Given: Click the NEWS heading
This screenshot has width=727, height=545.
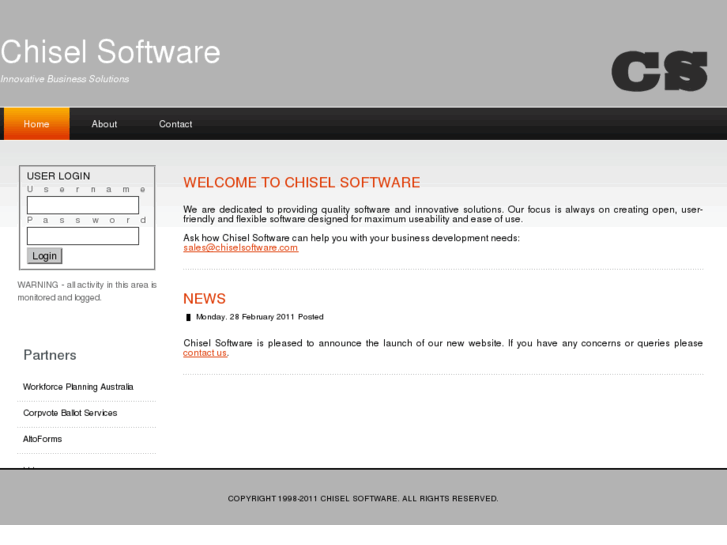Looking at the screenshot, I should coord(204,299).
